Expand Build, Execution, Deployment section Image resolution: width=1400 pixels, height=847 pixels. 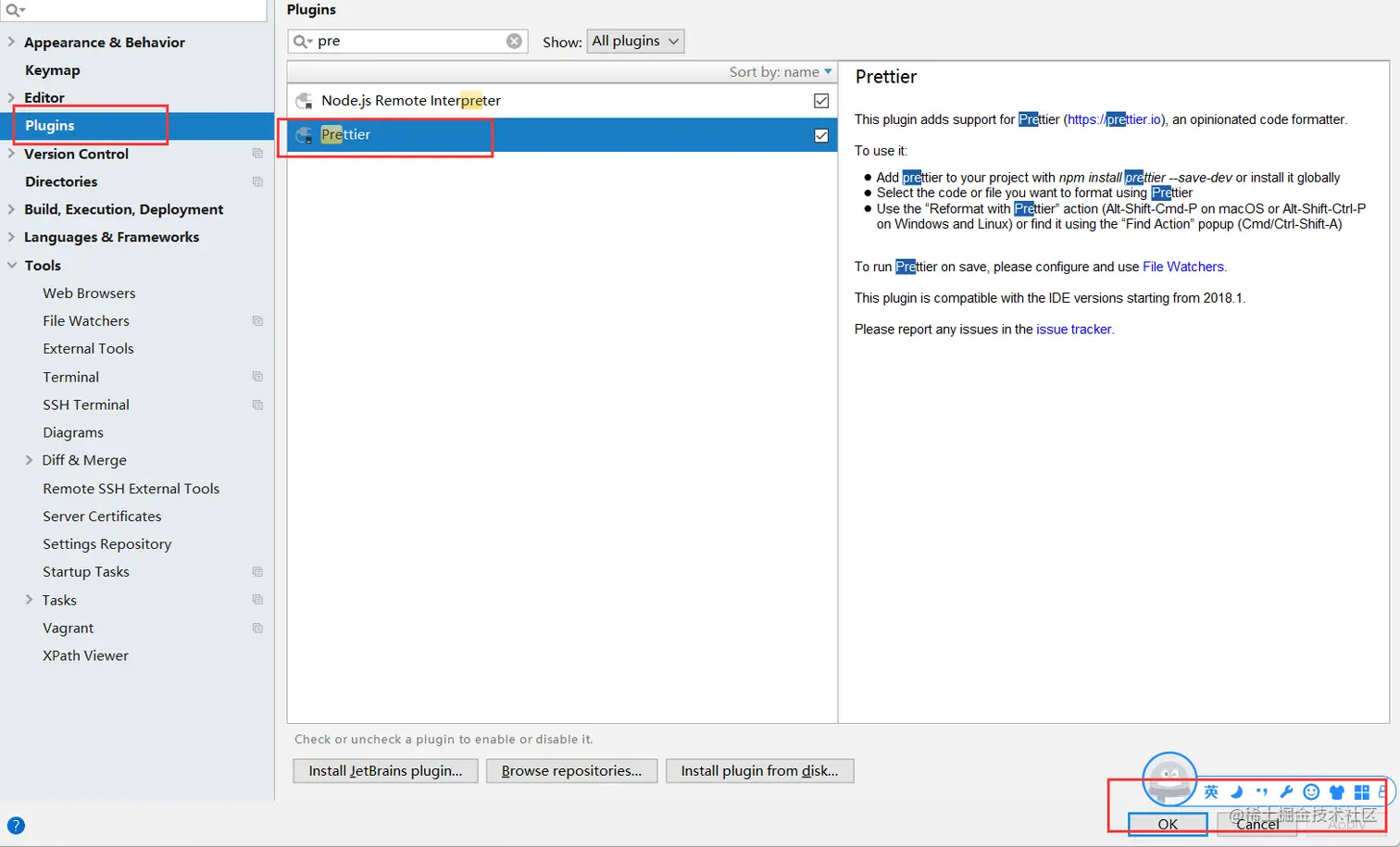pos(11,209)
